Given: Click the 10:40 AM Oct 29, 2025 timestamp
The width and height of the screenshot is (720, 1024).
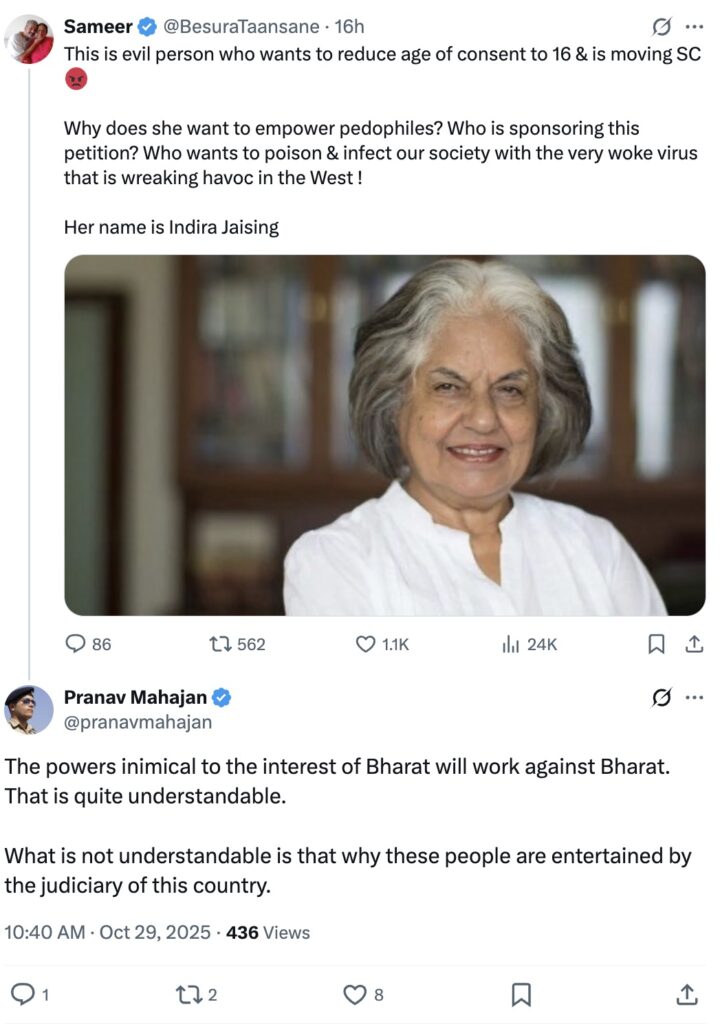Looking at the screenshot, I should click(108, 933).
